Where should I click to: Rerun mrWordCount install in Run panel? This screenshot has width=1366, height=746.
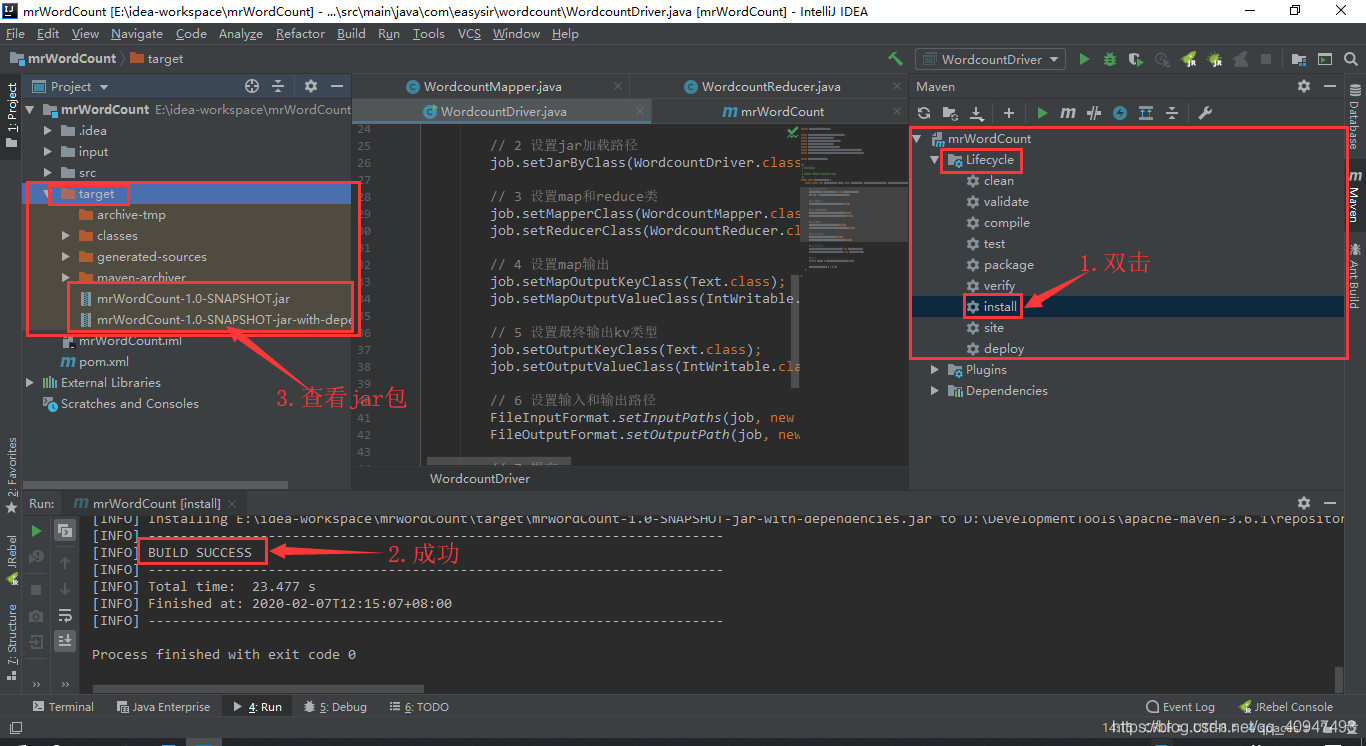(37, 531)
